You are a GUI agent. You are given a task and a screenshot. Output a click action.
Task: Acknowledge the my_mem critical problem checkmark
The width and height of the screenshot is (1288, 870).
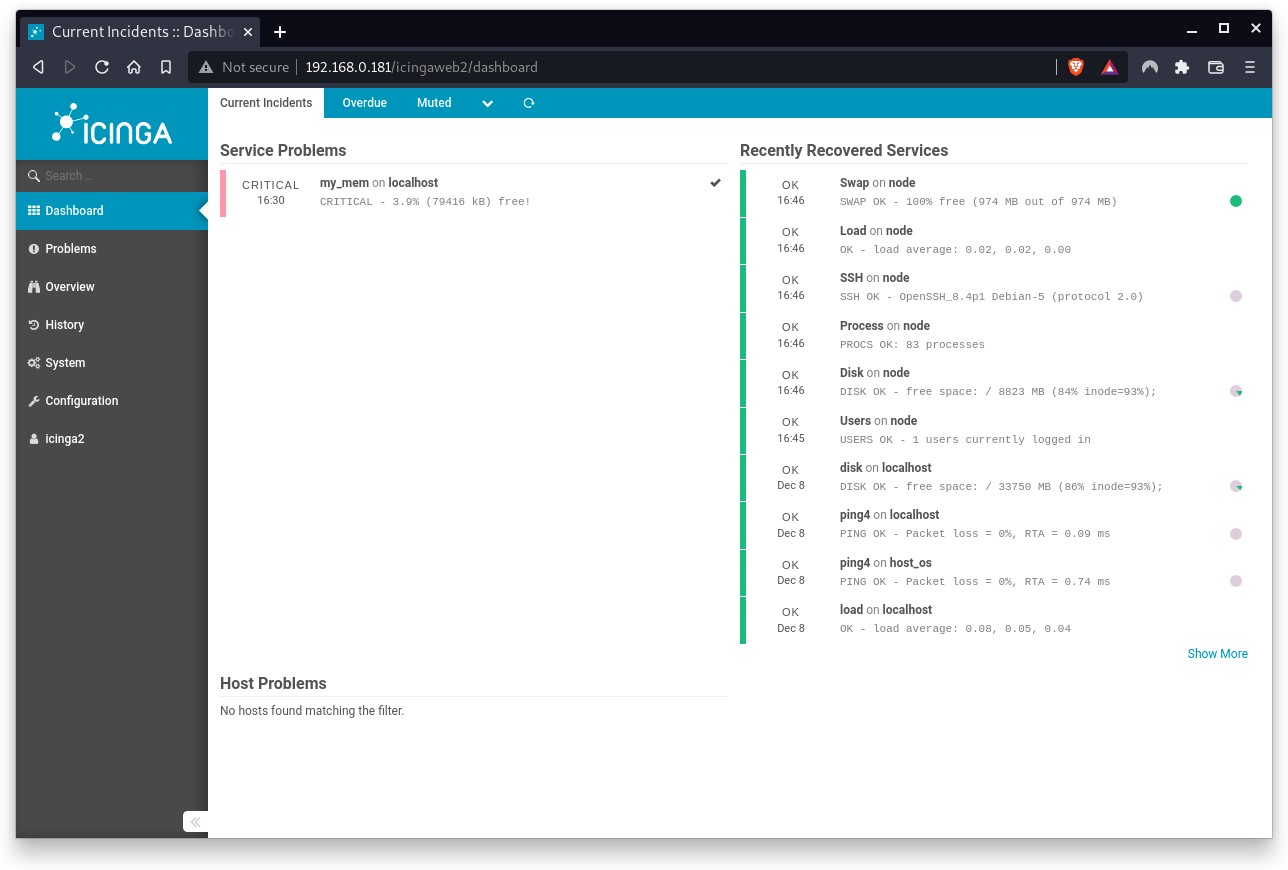coord(715,183)
